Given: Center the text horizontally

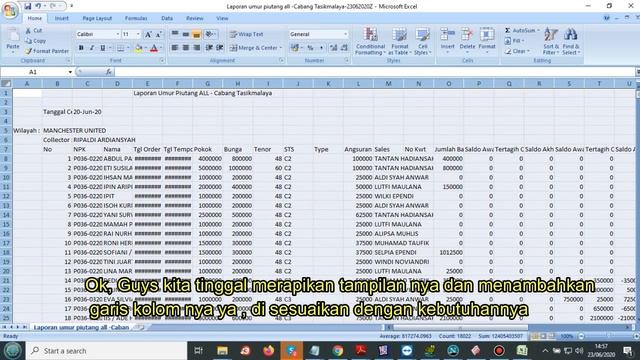Looking at the screenshot, I should coord(186,48).
